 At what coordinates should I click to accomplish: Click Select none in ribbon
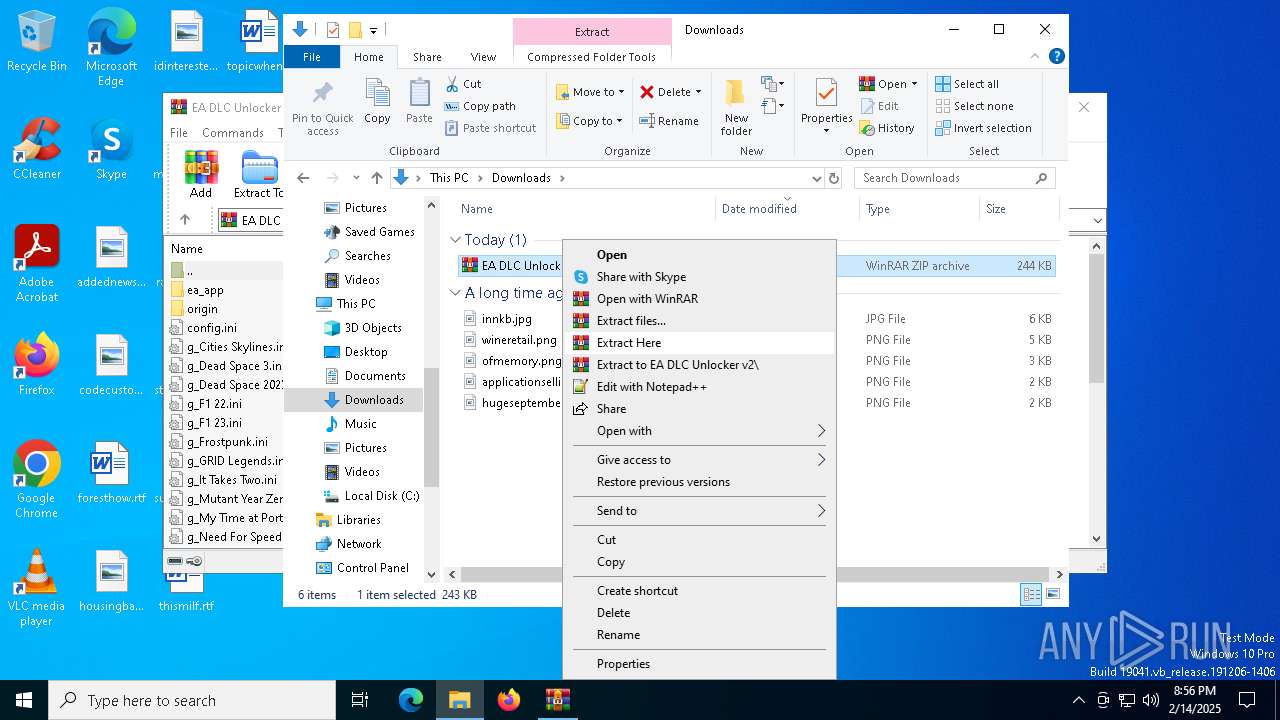click(974, 106)
